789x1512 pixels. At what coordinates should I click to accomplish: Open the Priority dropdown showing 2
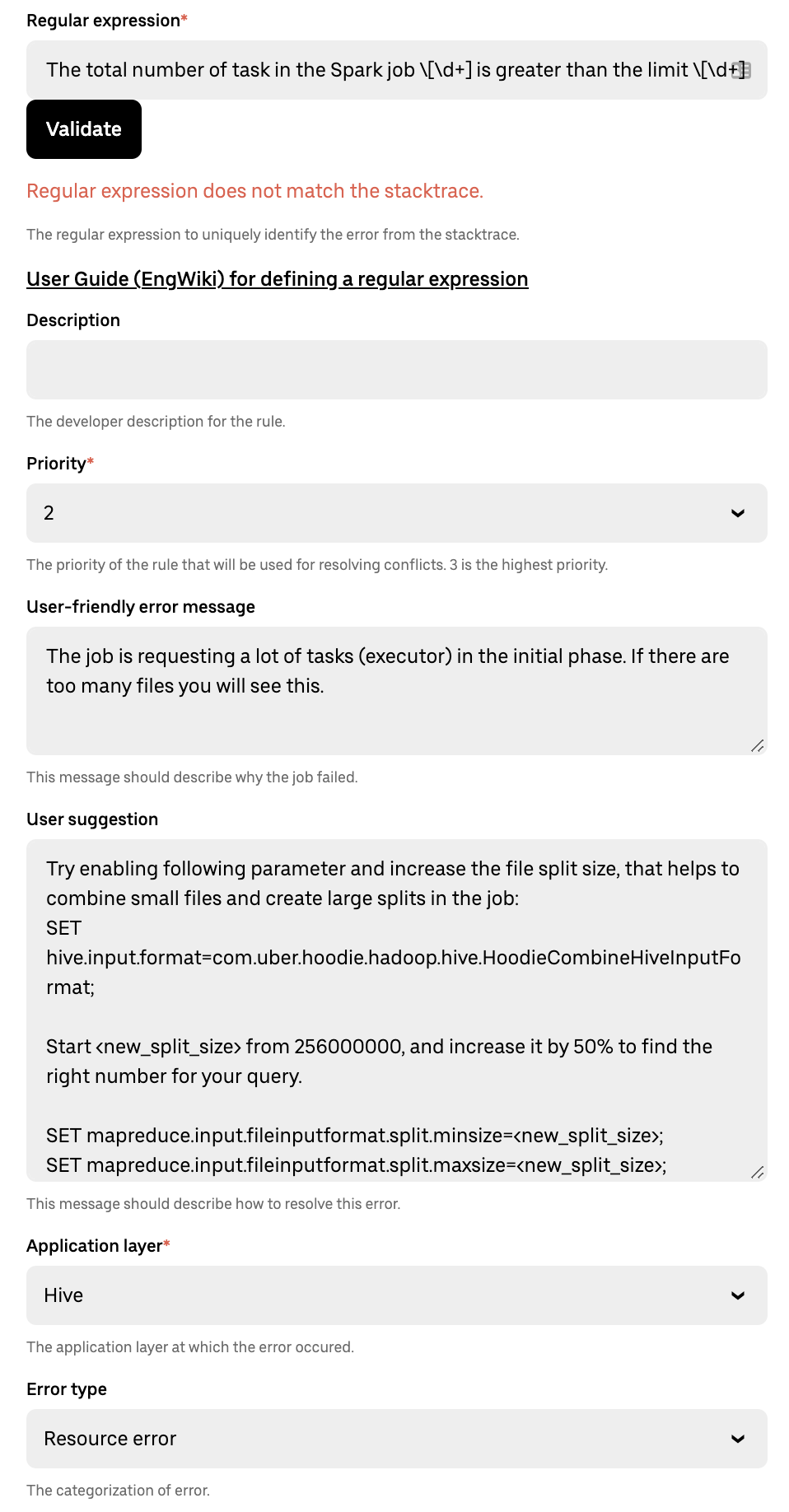point(379,513)
